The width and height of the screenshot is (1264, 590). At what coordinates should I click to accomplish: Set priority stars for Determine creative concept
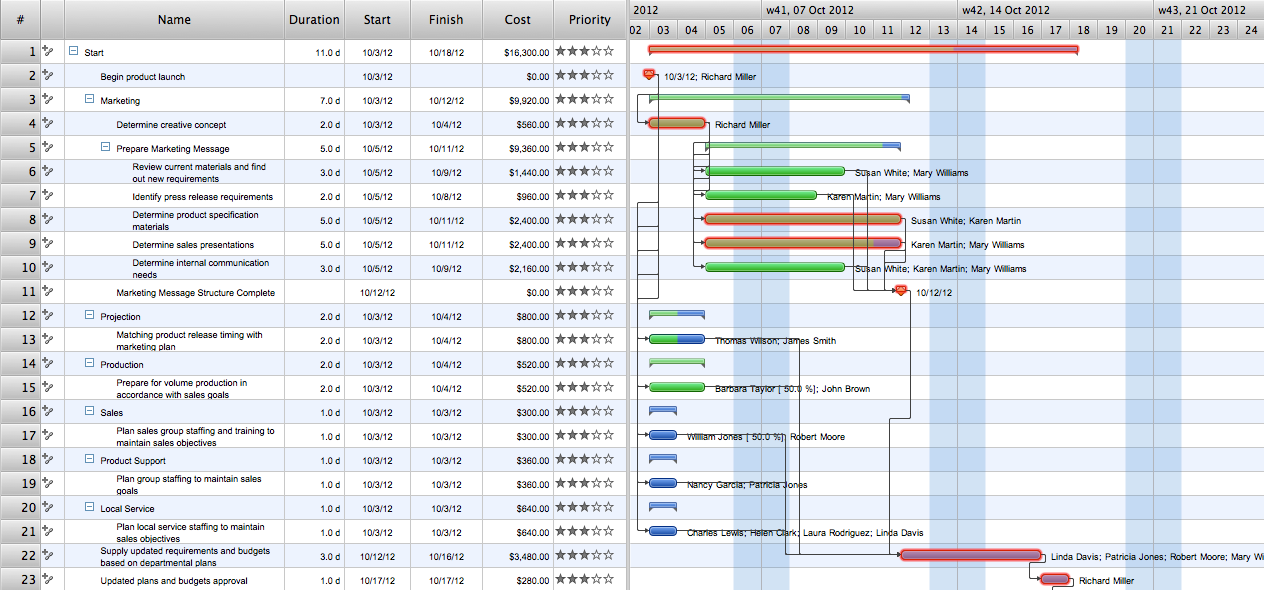pos(584,124)
